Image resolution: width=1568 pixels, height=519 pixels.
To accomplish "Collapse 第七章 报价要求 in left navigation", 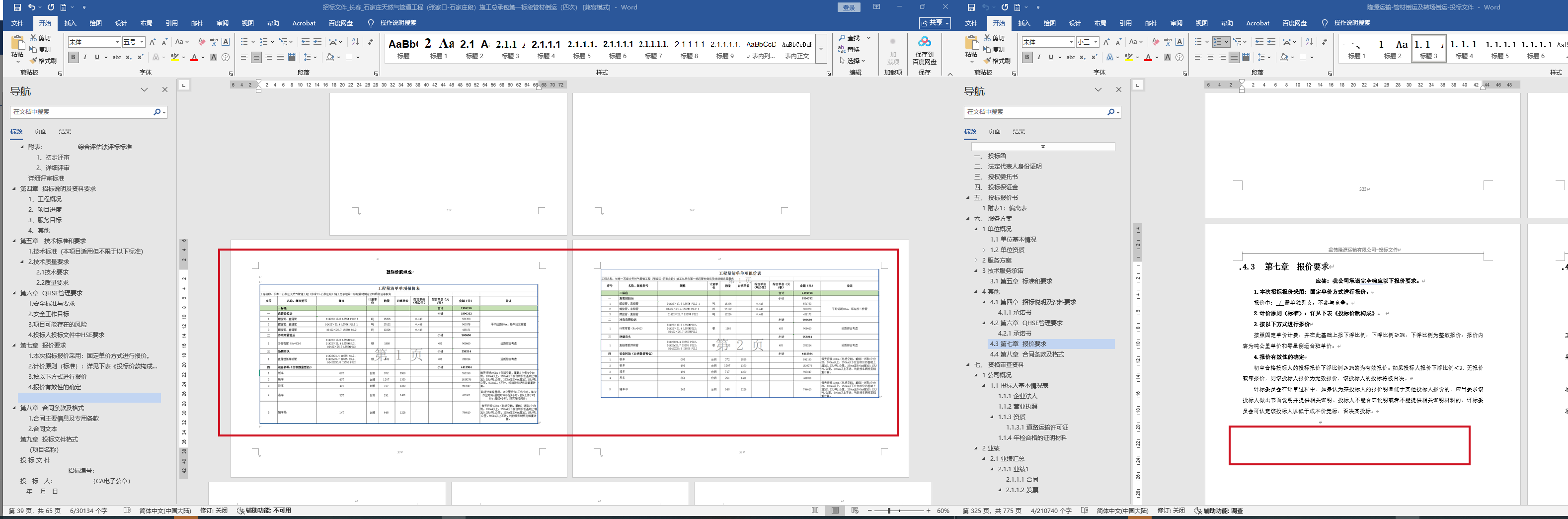I will [x=14, y=346].
